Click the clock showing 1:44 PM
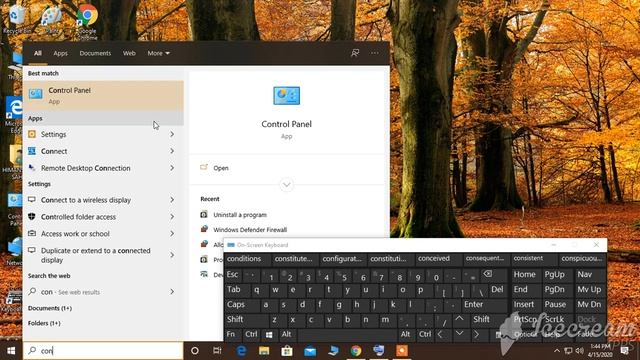Viewport: 640px width, 360px height. [600, 351]
